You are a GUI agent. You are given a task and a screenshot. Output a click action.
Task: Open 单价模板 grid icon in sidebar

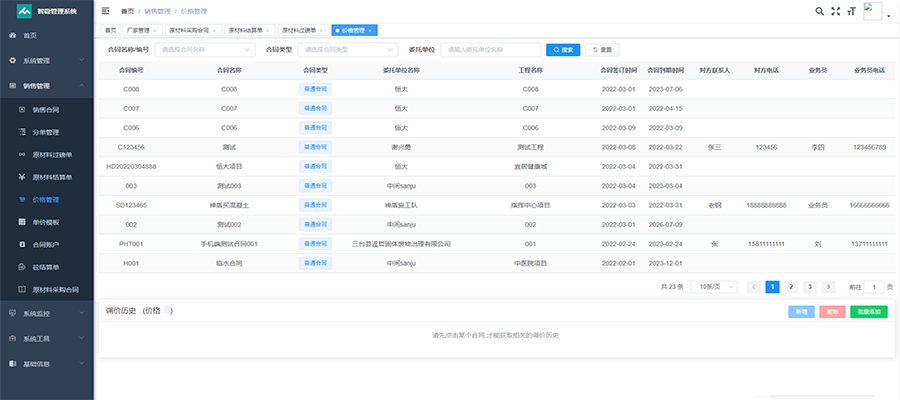22,222
